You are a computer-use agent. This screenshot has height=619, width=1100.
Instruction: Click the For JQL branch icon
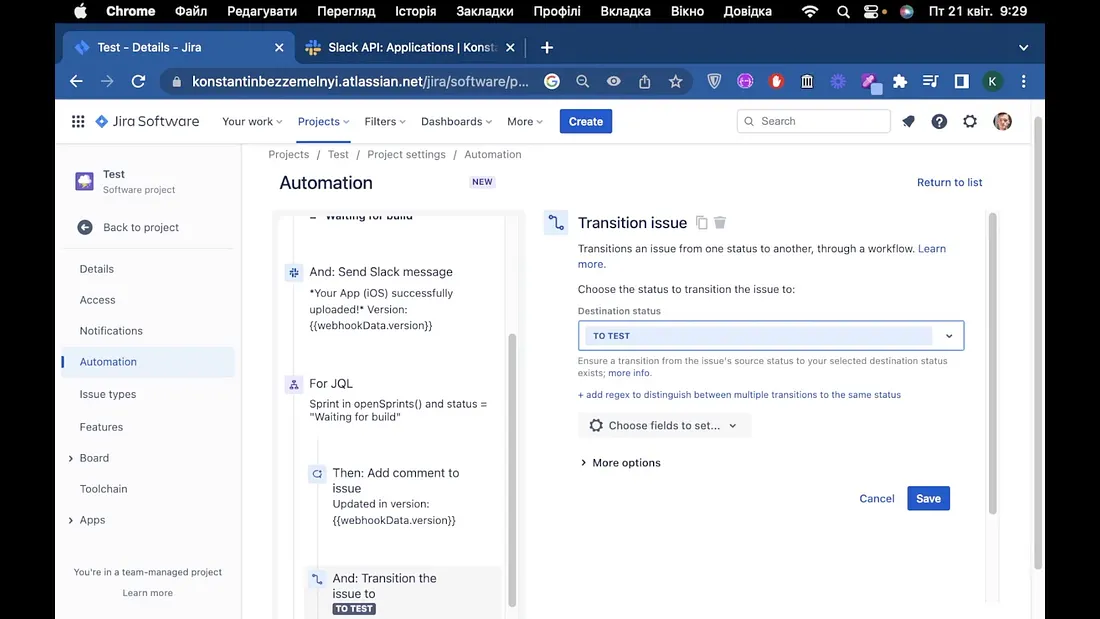(x=294, y=384)
